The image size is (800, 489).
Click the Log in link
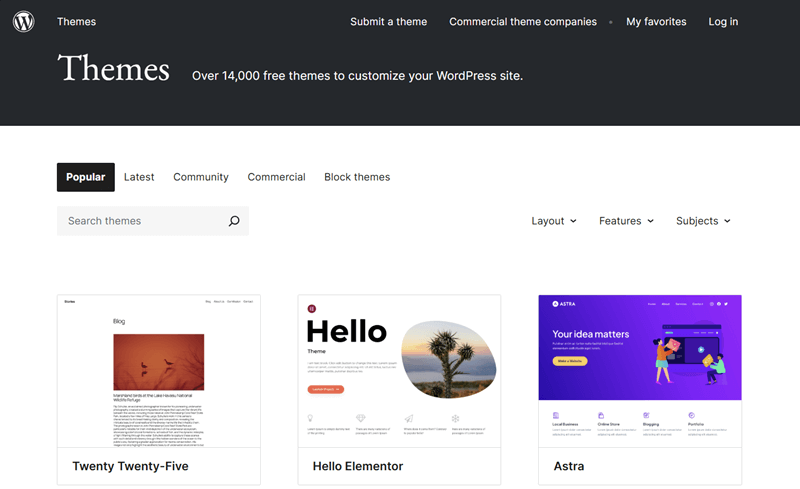tap(723, 21)
